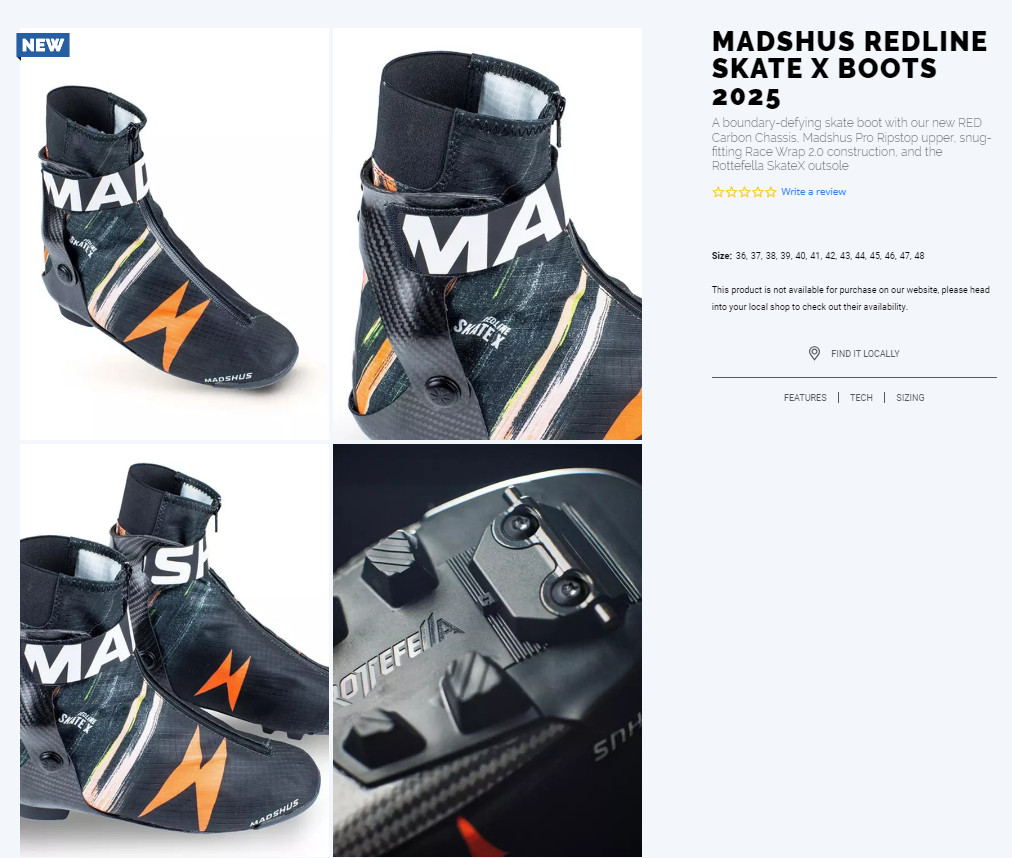The width and height of the screenshot is (1012, 858).
Task: Click Find It Locally button
Action: pyautogui.click(x=854, y=353)
